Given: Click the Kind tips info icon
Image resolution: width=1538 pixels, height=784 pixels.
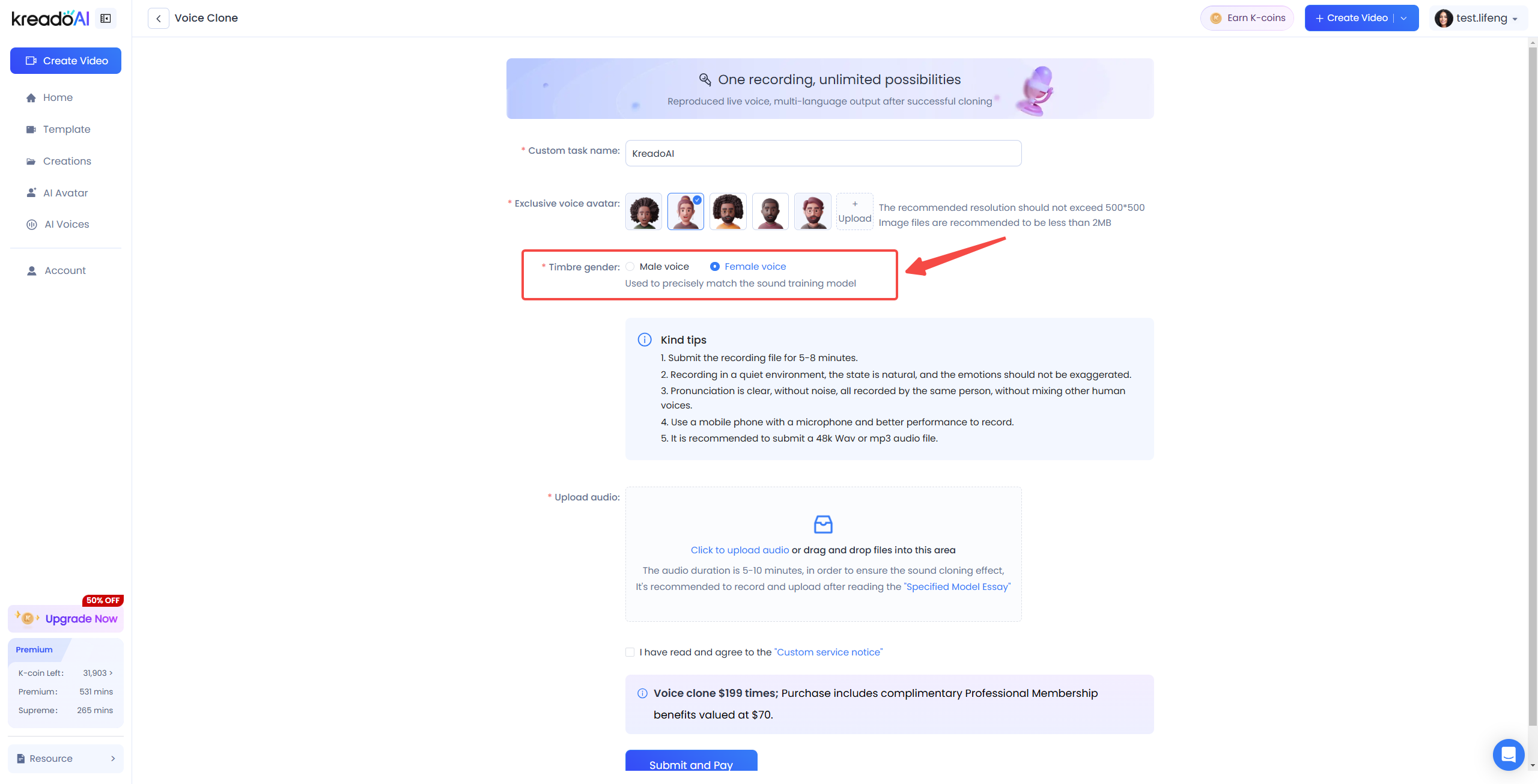Looking at the screenshot, I should coord(644,340).
